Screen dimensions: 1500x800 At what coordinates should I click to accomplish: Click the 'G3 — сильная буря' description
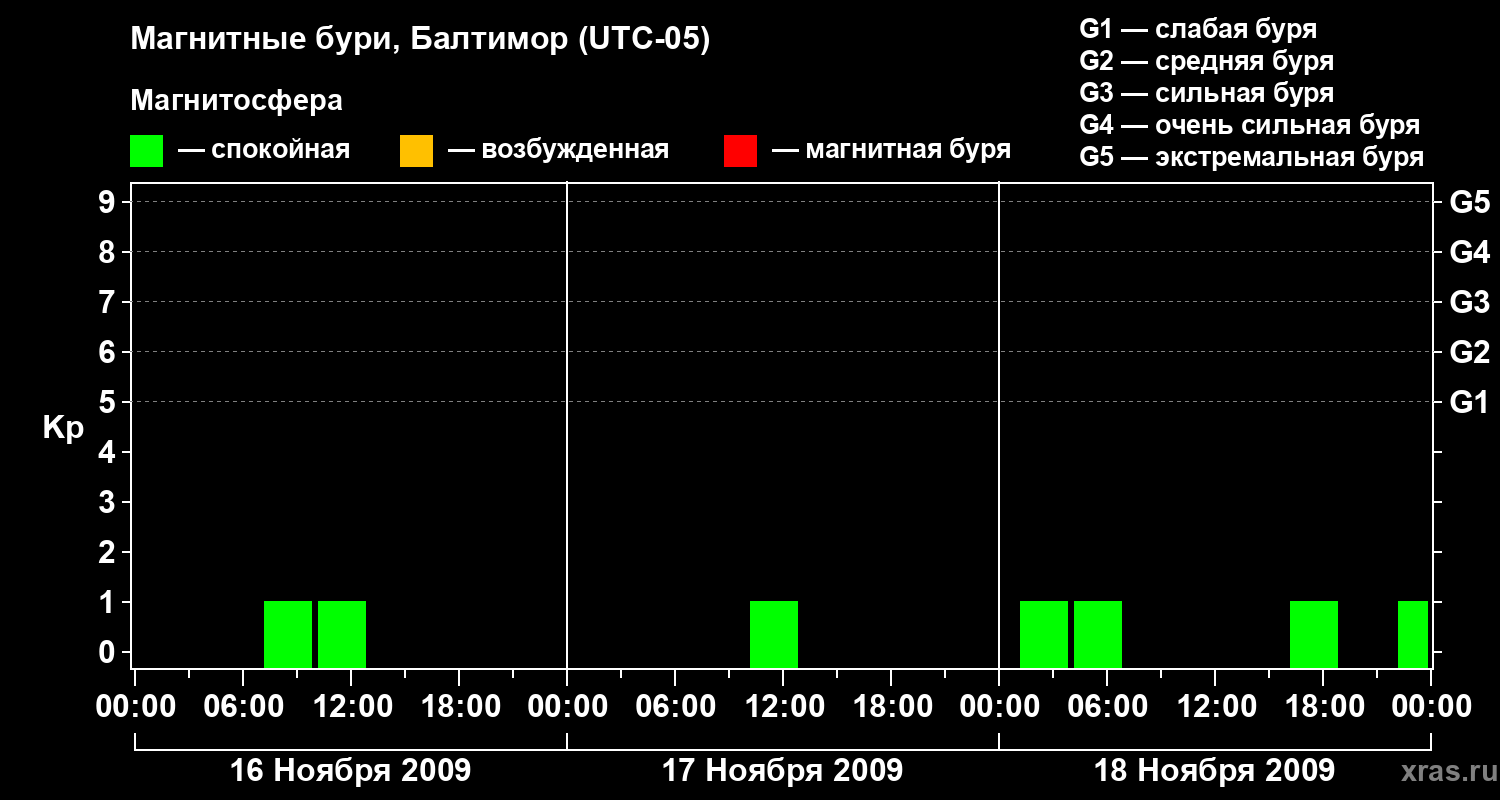1207,93
